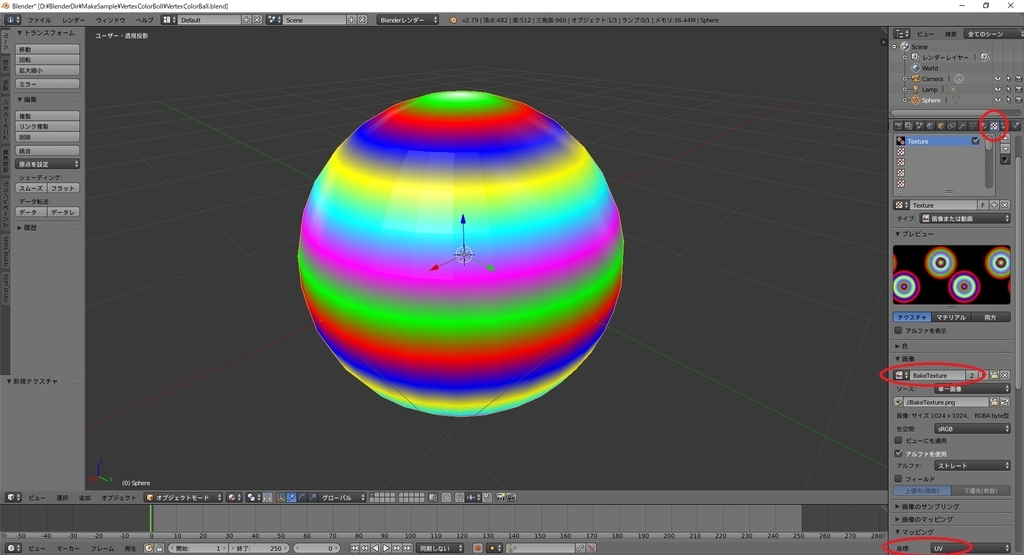Click the Camera icon in the outliner

coord(916,78)
